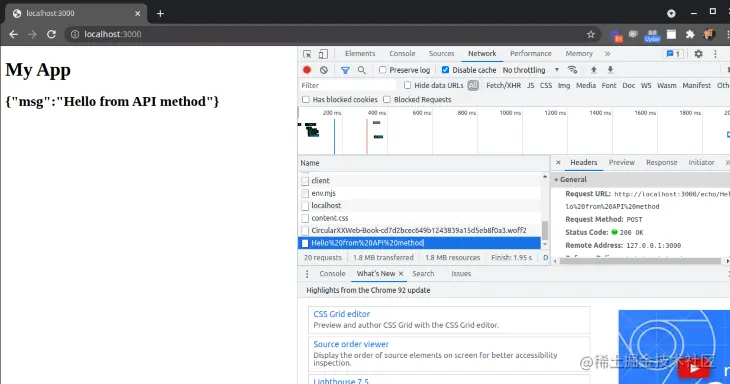Open the Performance tab
This screenshot has width=730, height=384.
[531, 54]
